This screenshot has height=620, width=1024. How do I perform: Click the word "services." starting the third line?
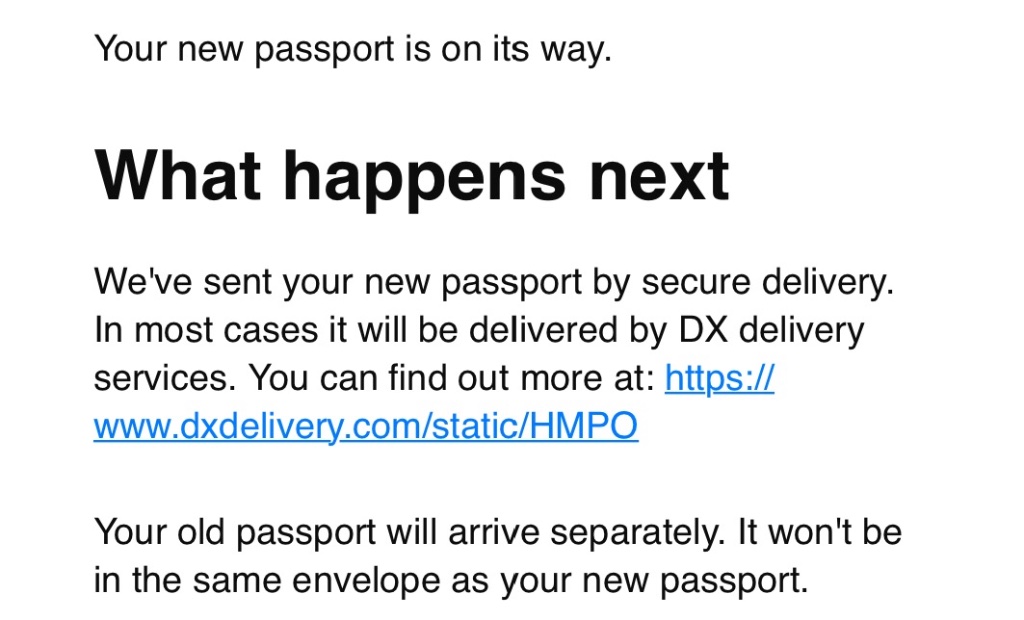166,378
